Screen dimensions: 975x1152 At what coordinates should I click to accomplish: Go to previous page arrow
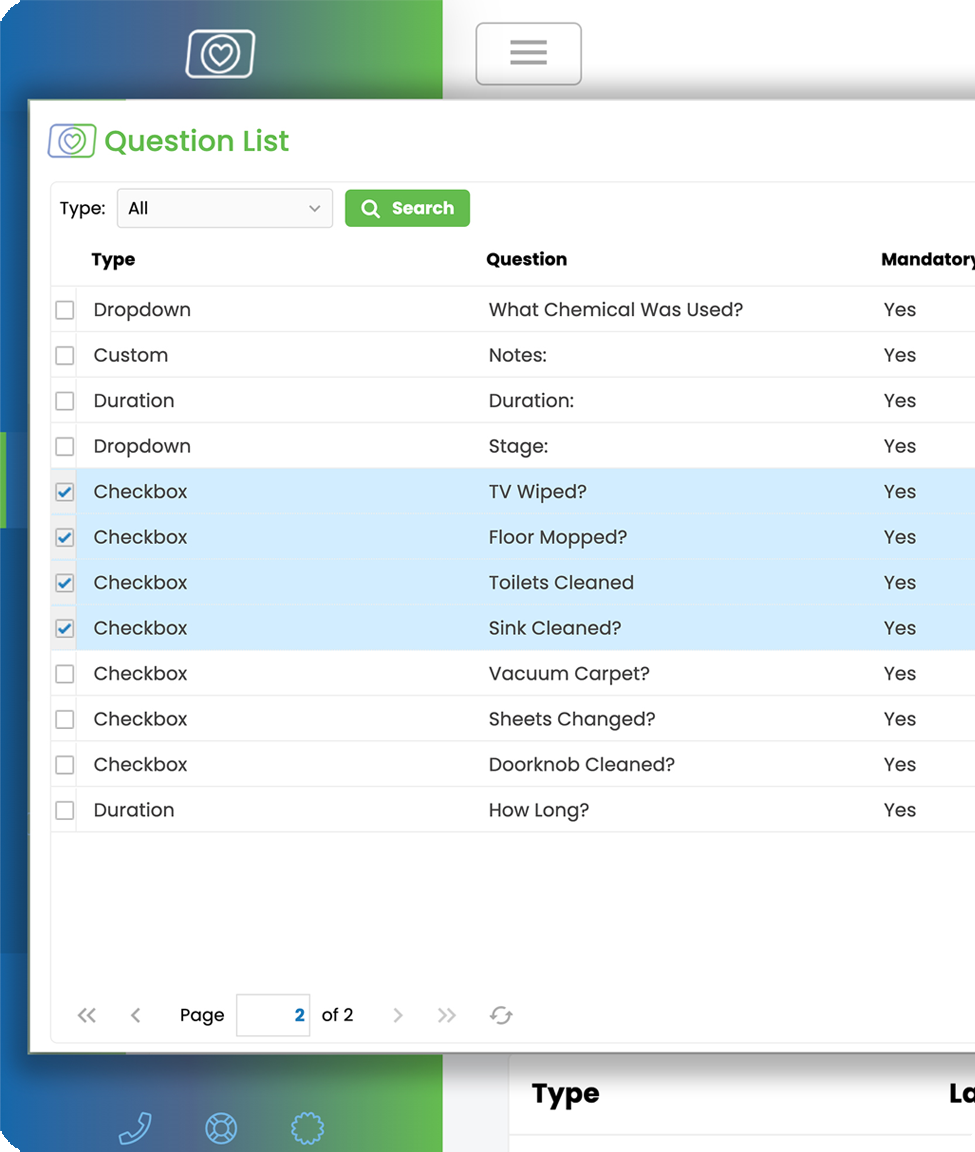click(x=135, y=1015)
